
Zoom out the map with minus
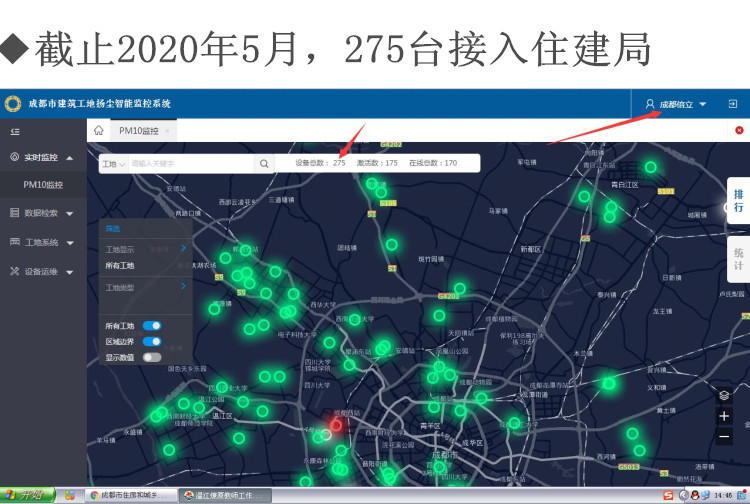click(724, 436)
